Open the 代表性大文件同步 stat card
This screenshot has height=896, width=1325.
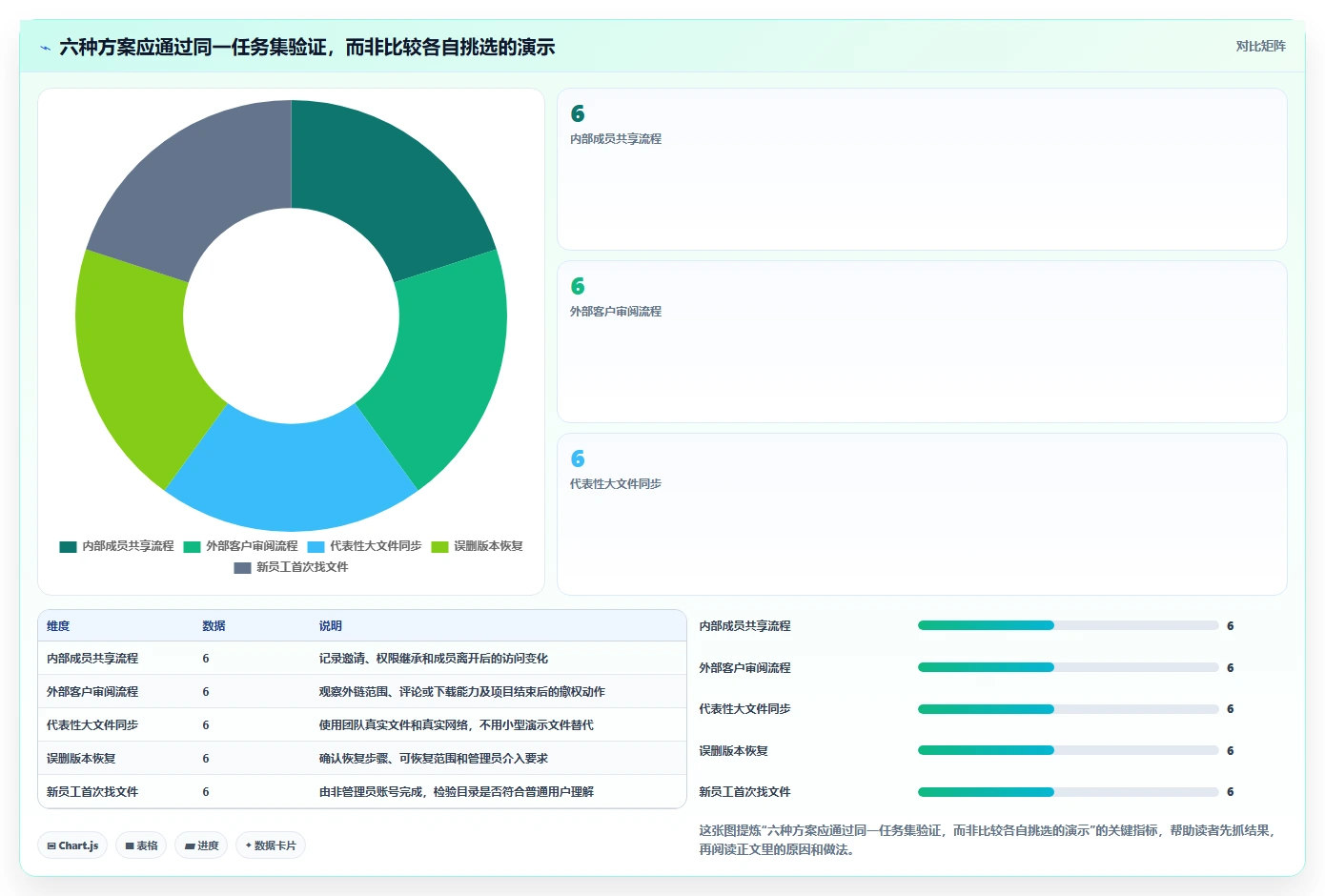point(922,514)
